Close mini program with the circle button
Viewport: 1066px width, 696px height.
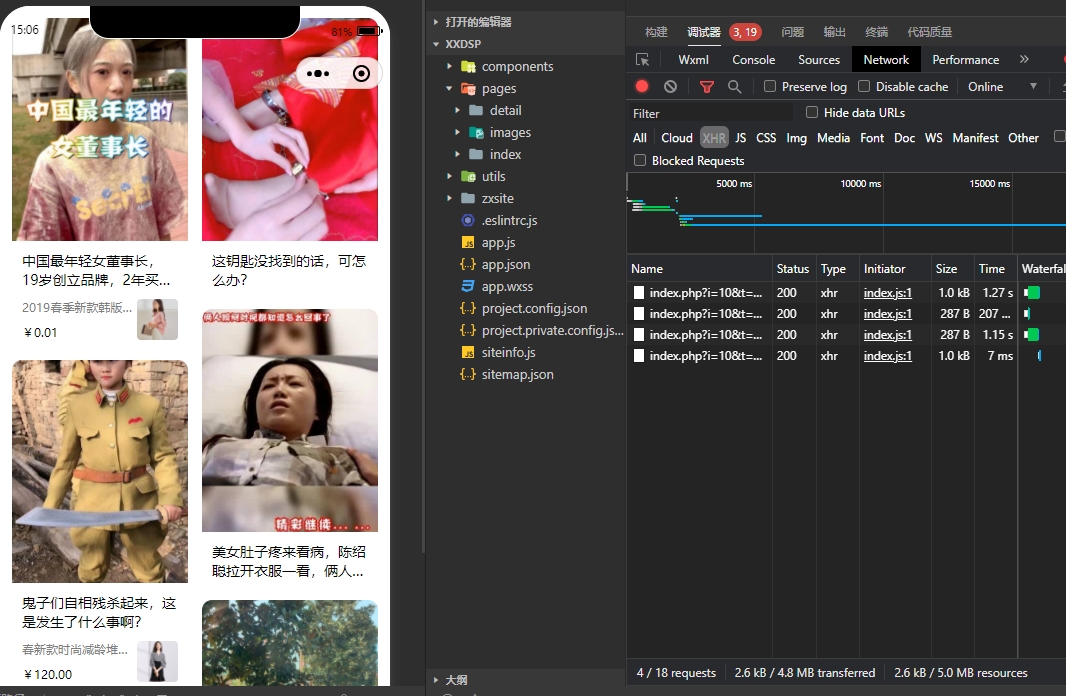[x=362, y=73]
